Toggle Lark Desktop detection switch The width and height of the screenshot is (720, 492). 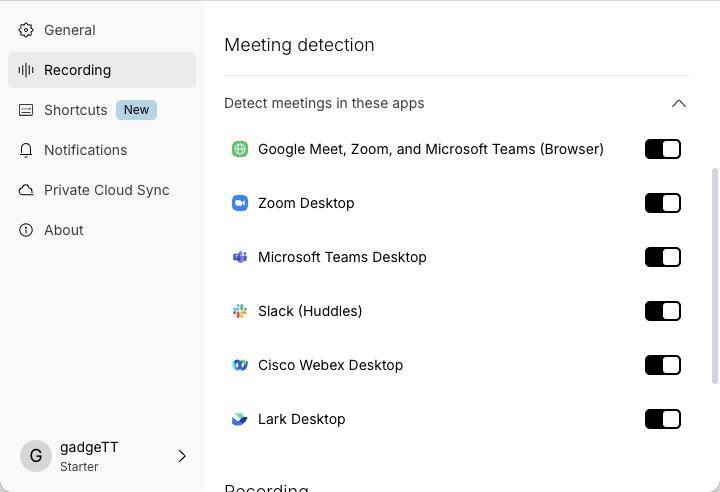pyautogui.click(x=663, y=419)
